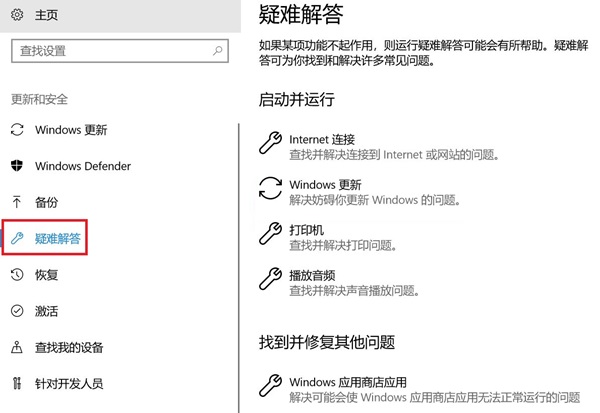This screenshot has height=413, width=600.
Task: Click the magnifier icon in search box
Action: pos(217,51)
